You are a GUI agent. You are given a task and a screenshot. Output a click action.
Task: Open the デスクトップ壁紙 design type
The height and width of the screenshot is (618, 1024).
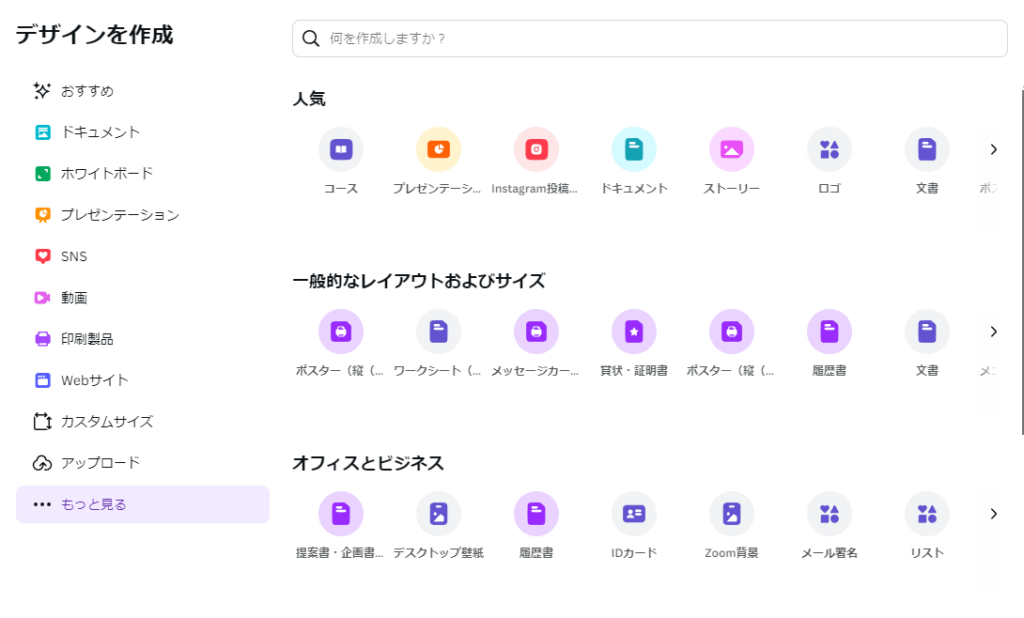point(438,513)
